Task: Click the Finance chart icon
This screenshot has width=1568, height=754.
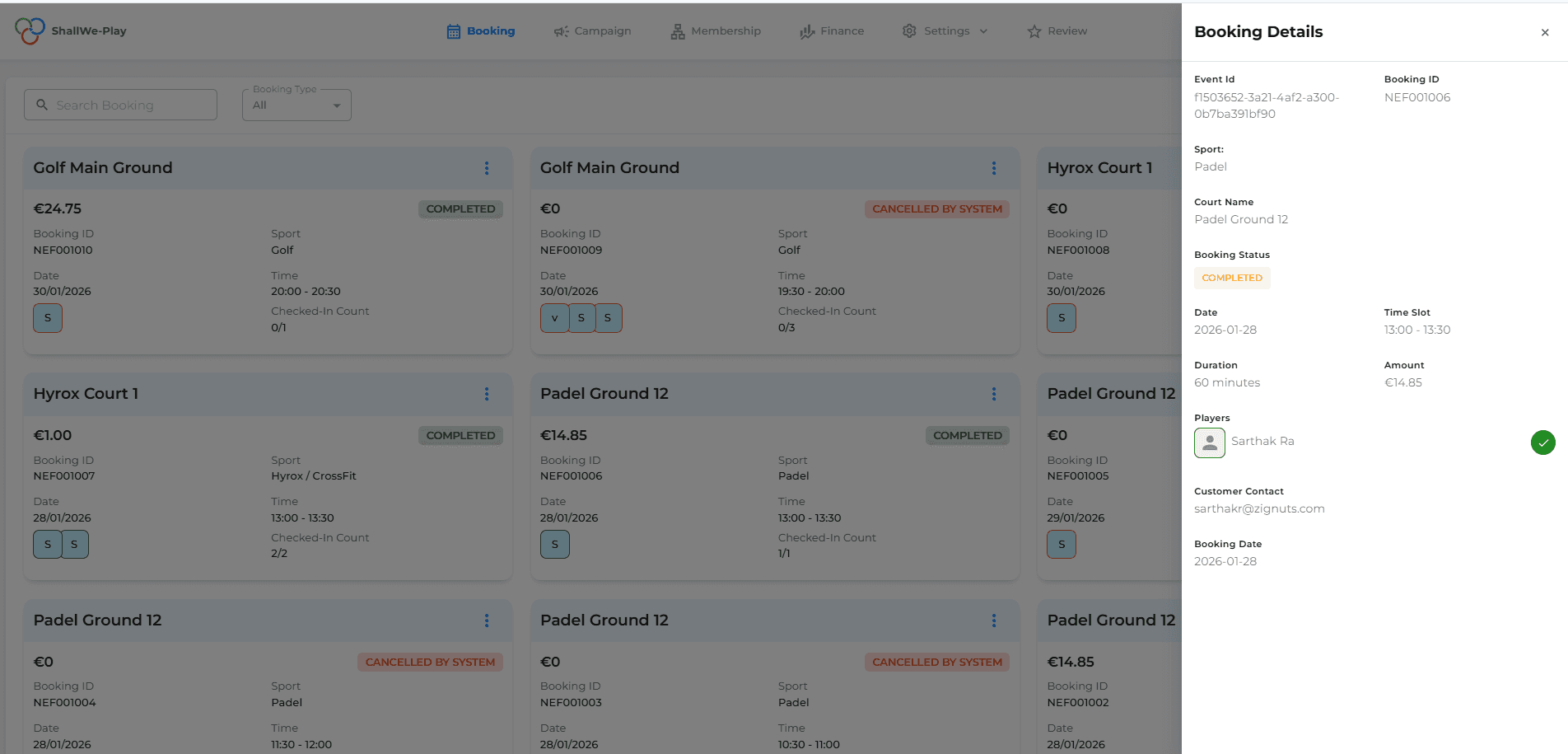Action: tap(807, 31)
